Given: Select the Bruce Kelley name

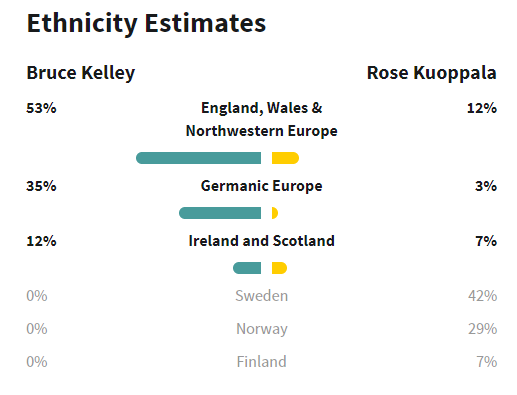Looking at the screenshot, I should (x=81, y=73).
